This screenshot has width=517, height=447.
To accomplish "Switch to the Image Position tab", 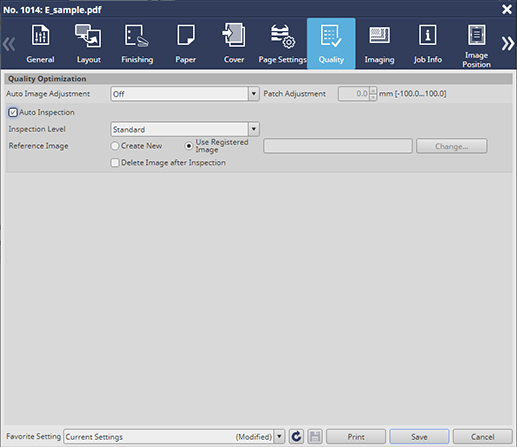I will [476, 45].
